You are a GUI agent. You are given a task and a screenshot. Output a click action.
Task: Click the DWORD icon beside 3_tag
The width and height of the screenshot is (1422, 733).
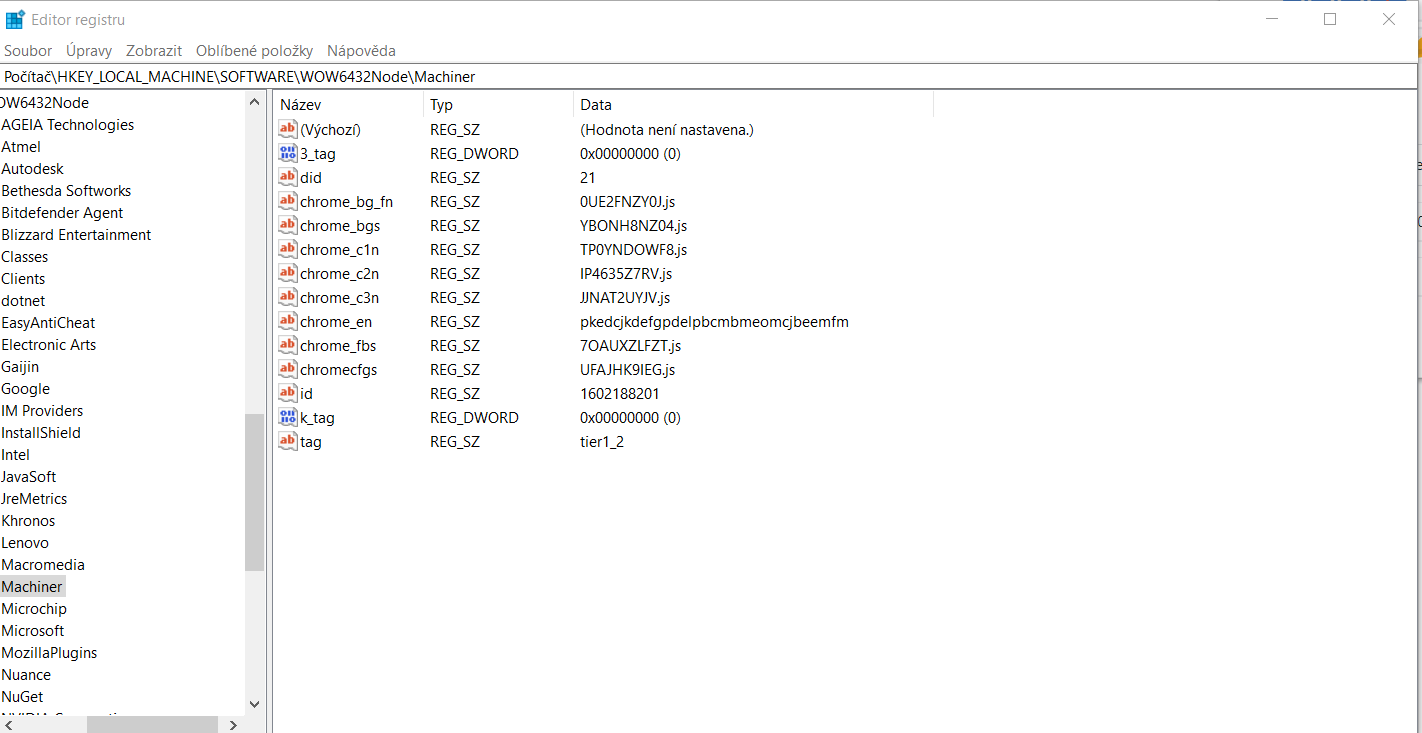pyautogui.click(x=288, y=153)
